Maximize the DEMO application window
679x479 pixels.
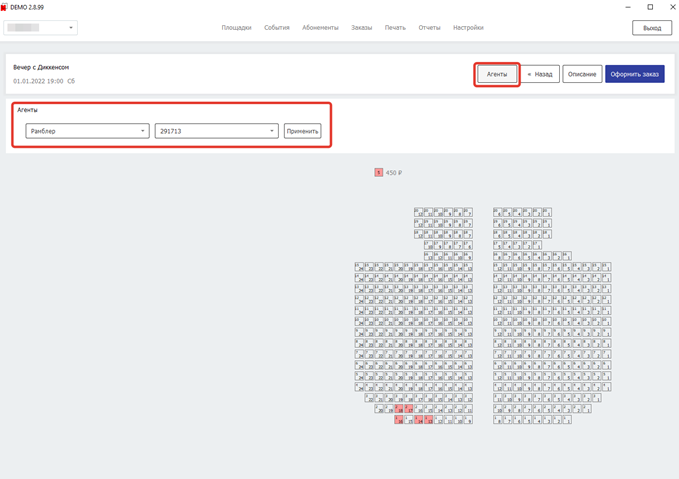(x=650, y=7)
